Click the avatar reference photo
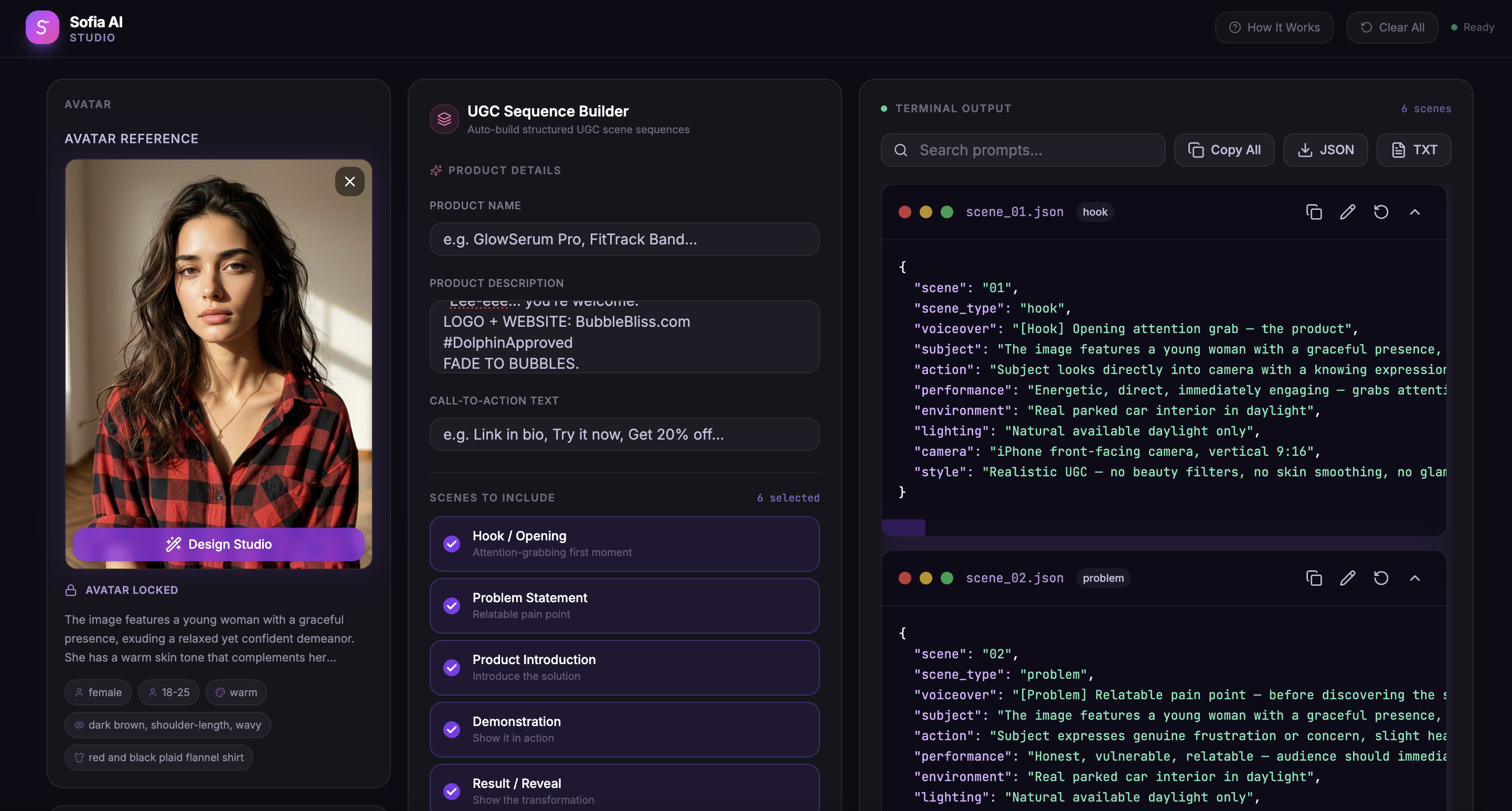This screenshot has width=1512, height=811. (218, 364)
